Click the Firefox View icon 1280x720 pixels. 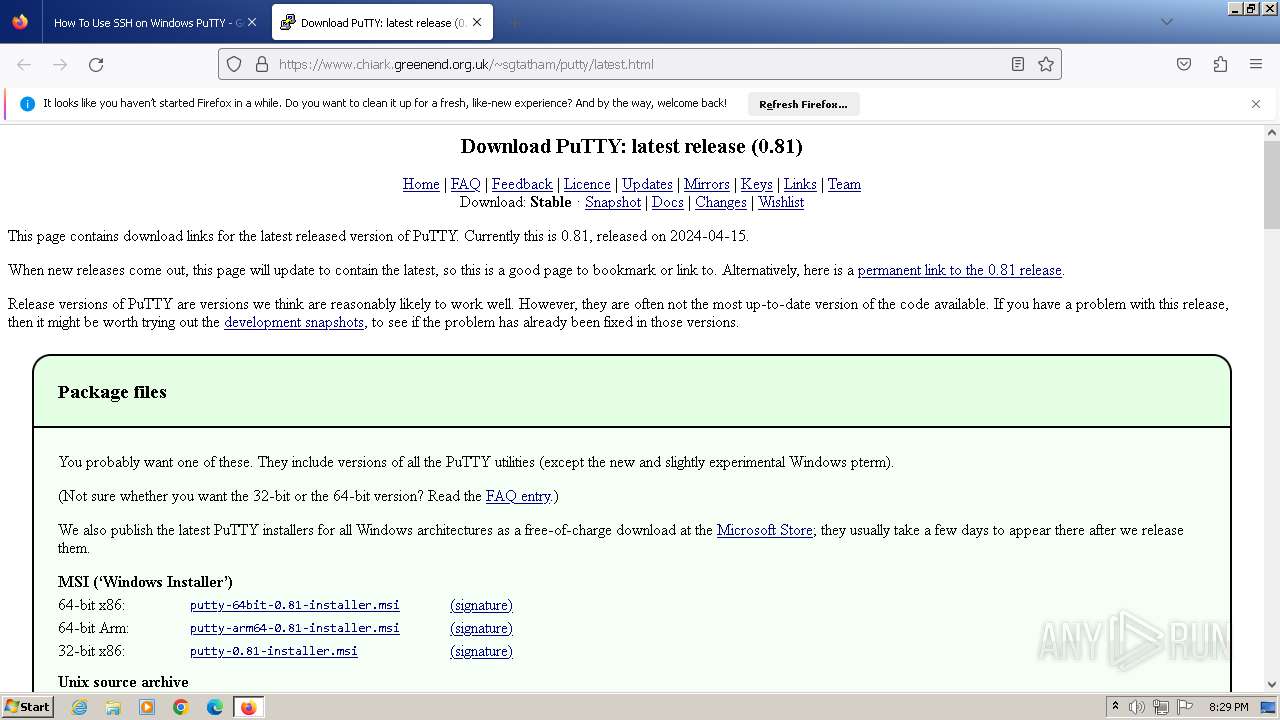click(20, 22)
